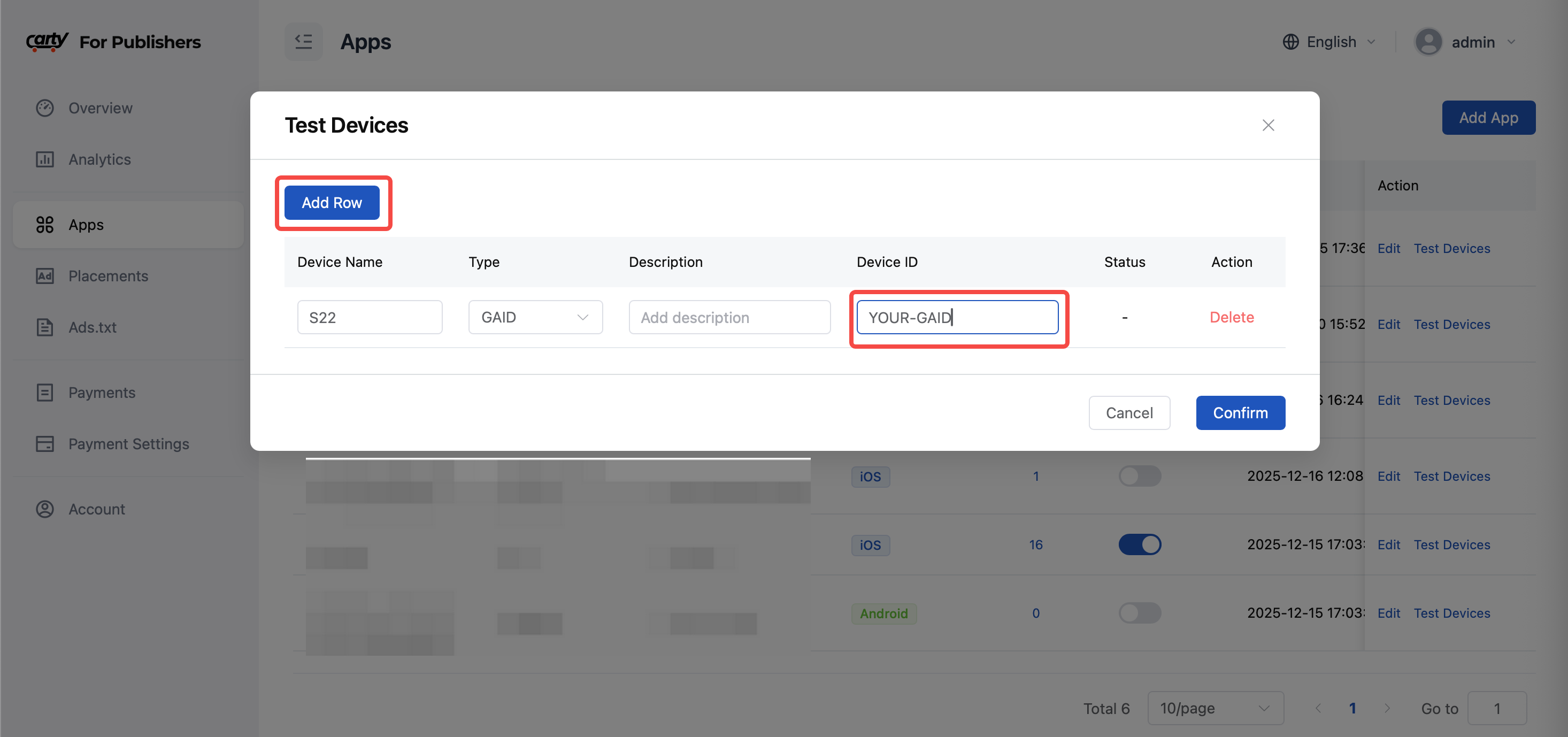Open the Payments menu item
The height and width of the screenshot is (737, 1568).
tap(101, 393)
